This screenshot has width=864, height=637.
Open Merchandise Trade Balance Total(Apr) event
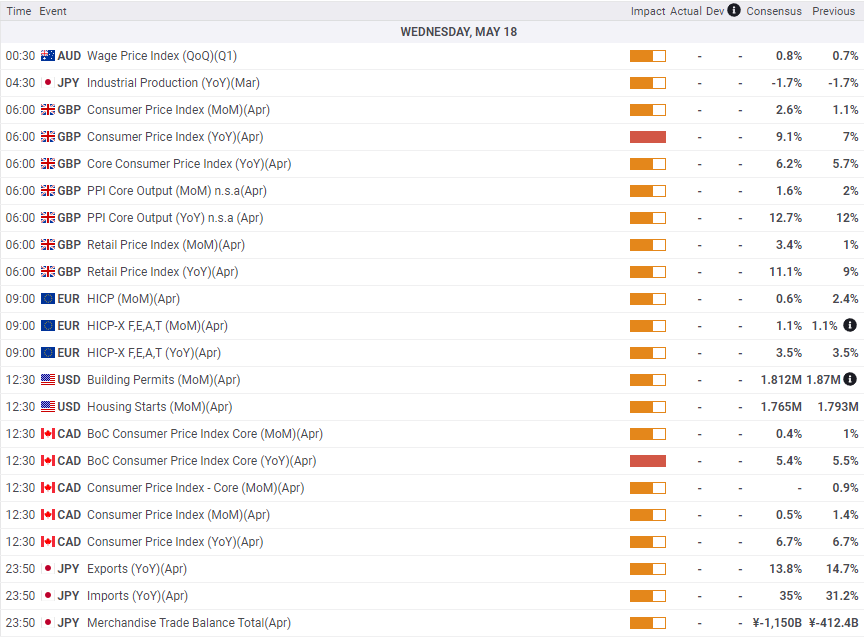pos(189,623)
